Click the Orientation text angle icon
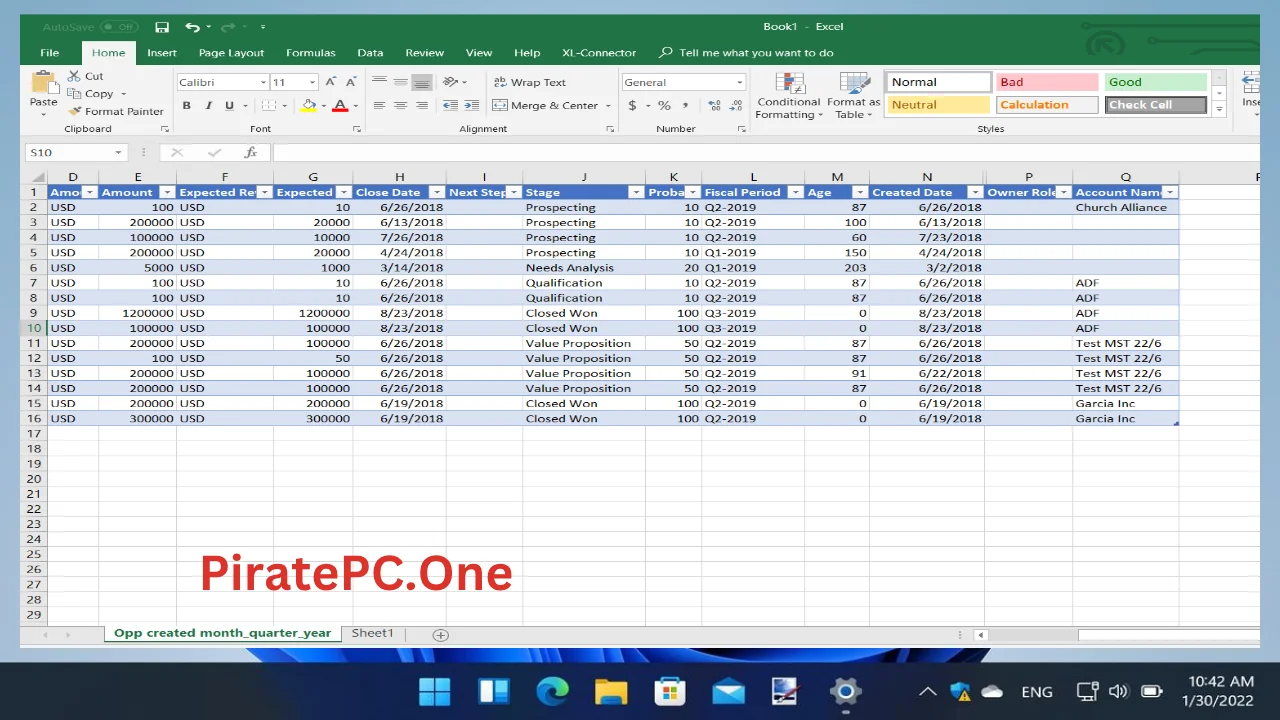The width and height of the screenshot is (1280, 720). coord(450,82)
